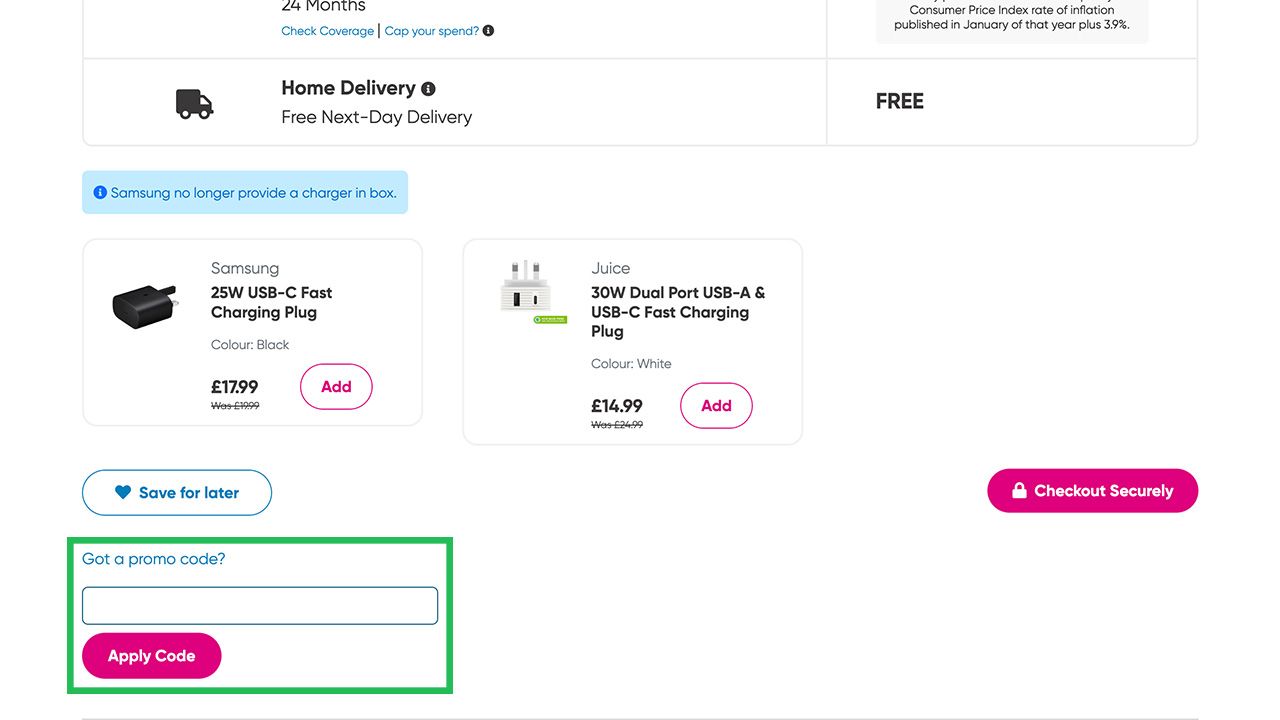This screenshot has width=1280, height=720.
Task: Add the Samsung 25W charging plug
Action: point(336,387)
